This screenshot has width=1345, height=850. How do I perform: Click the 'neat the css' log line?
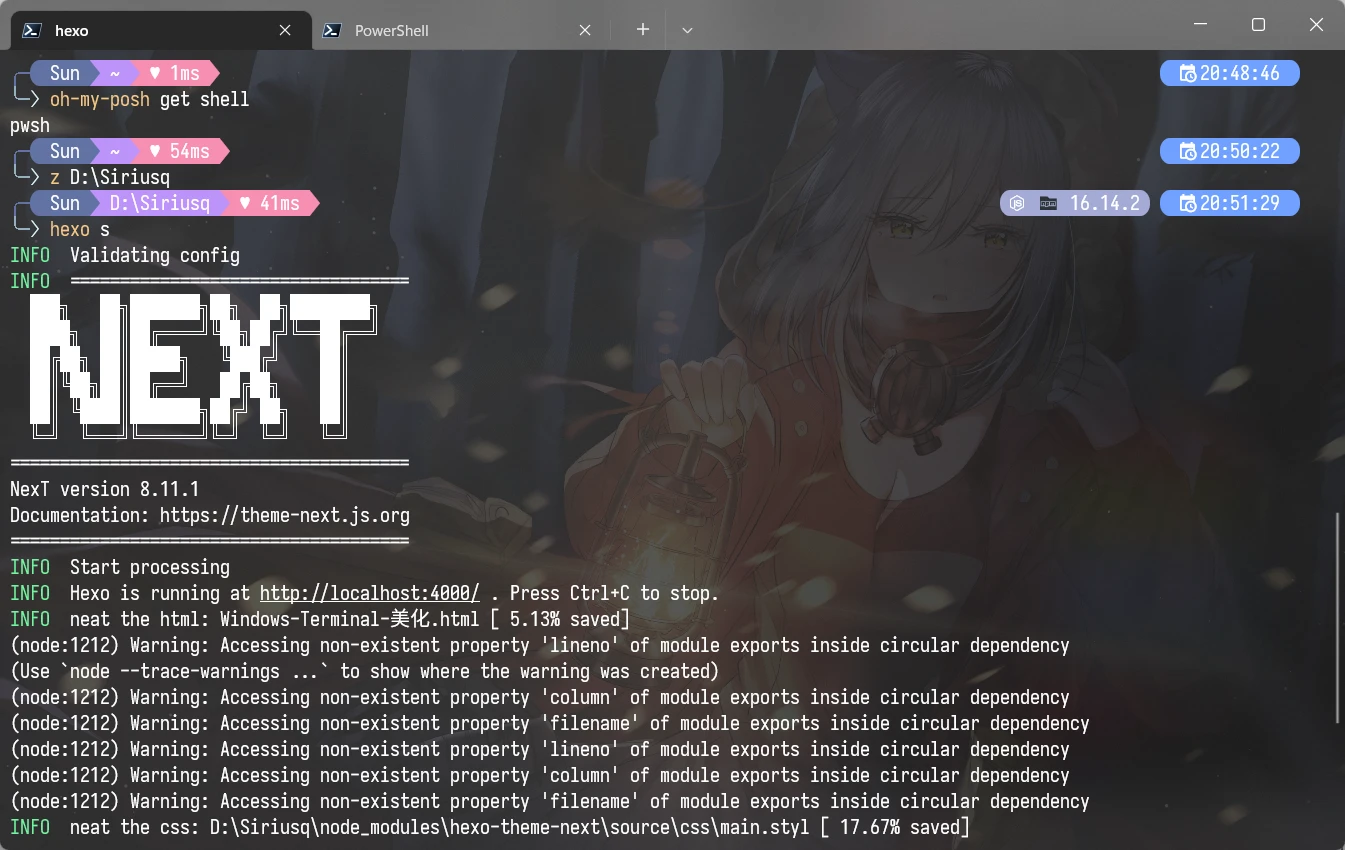pyautogui.click(x=490, y=827)
